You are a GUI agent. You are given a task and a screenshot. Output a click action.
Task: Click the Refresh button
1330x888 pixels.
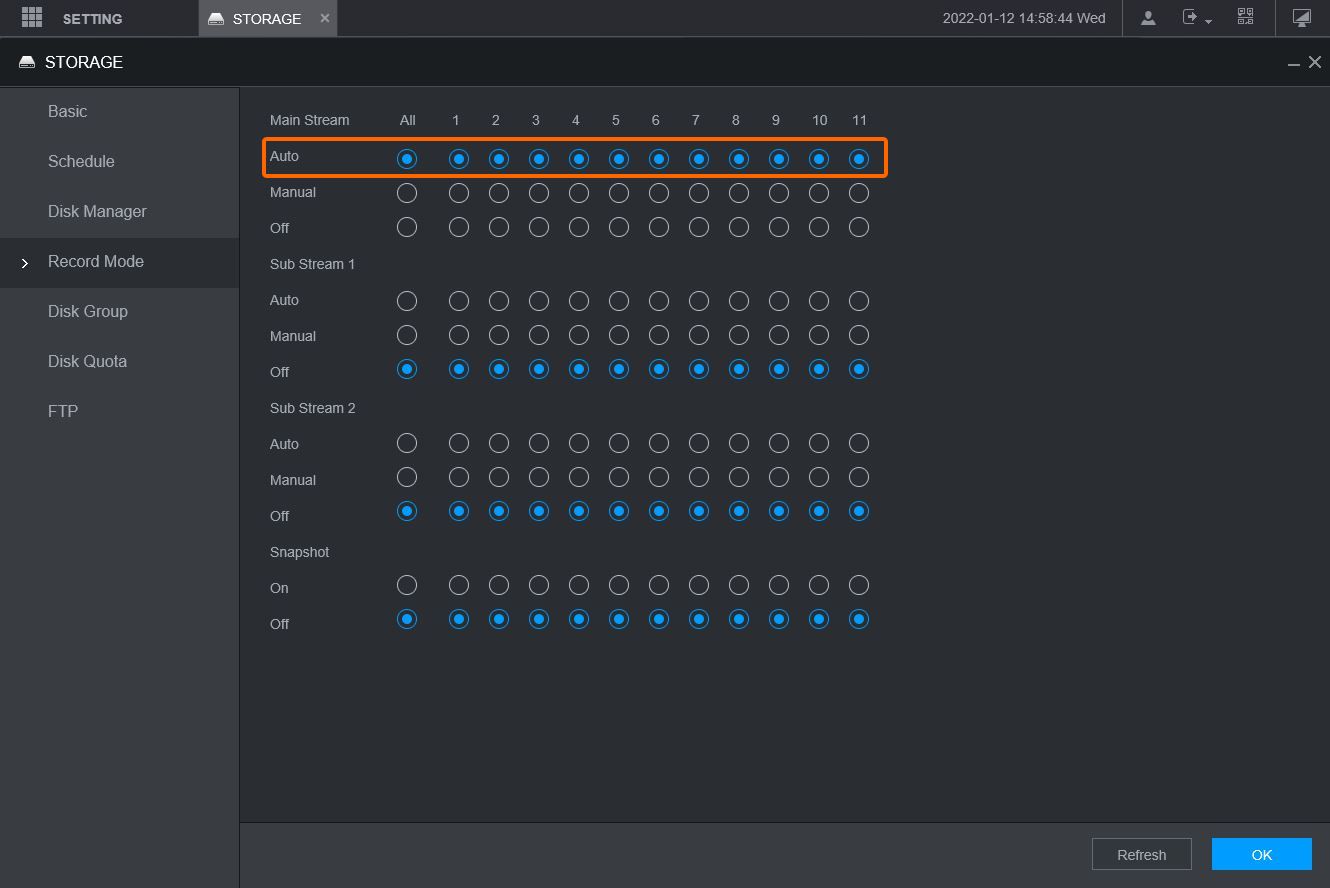coord(1141,855)
